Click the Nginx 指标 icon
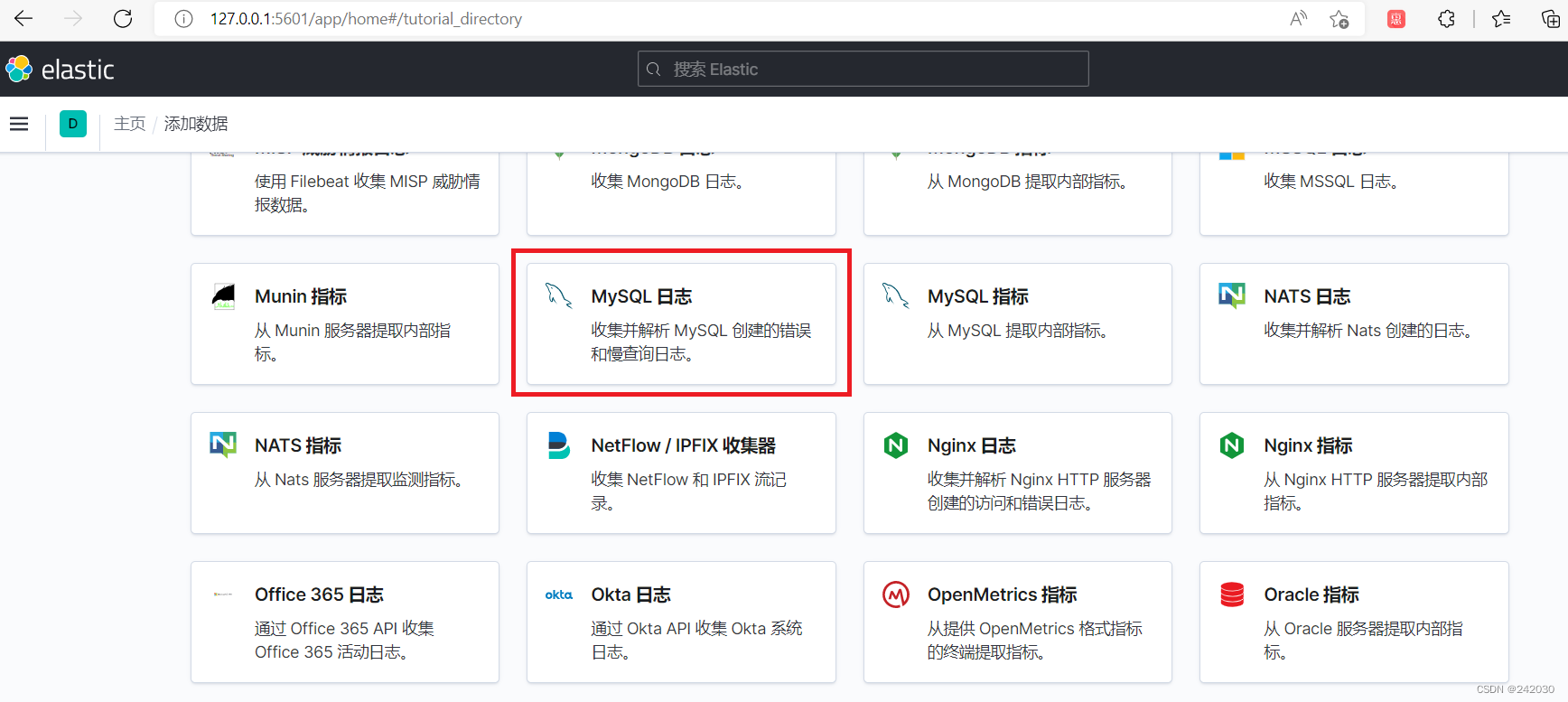1568x702 pixels. click(x=1232, y=445)
